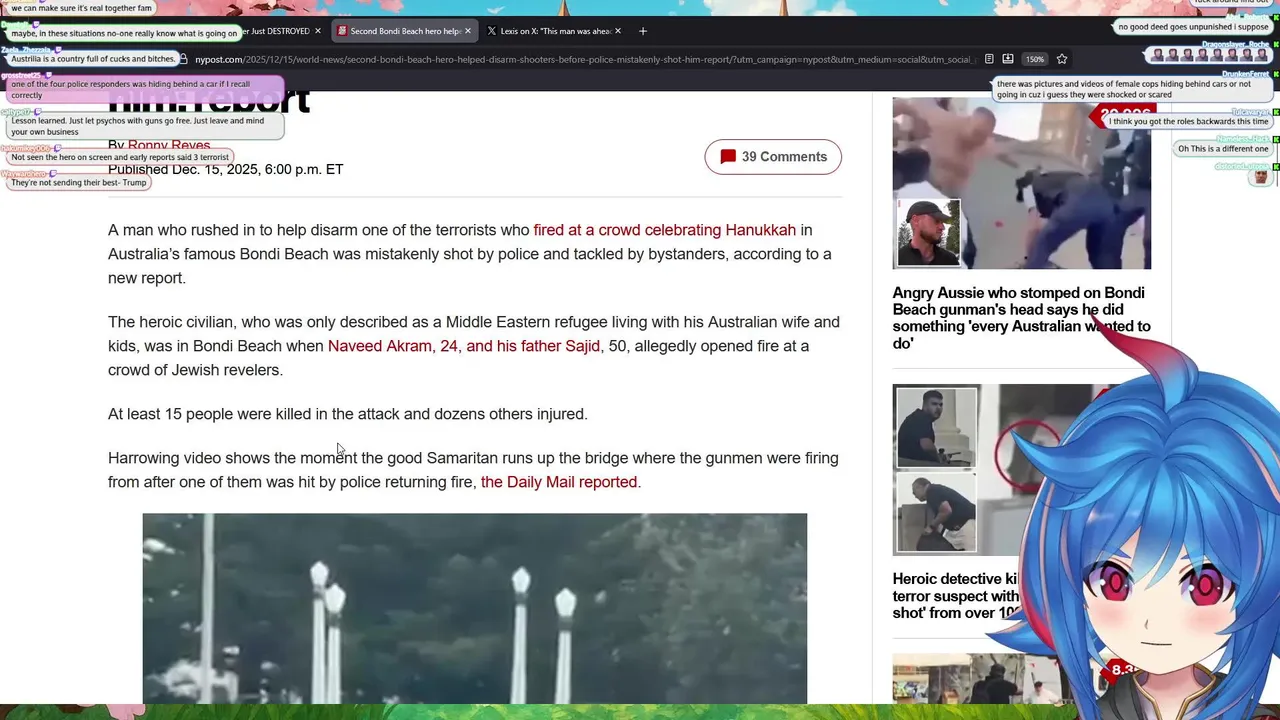Open 'Naveed Akram, 24, and his father Sajid' link
The height and width of the screenshot is (720, 1280).
(464, 346)
